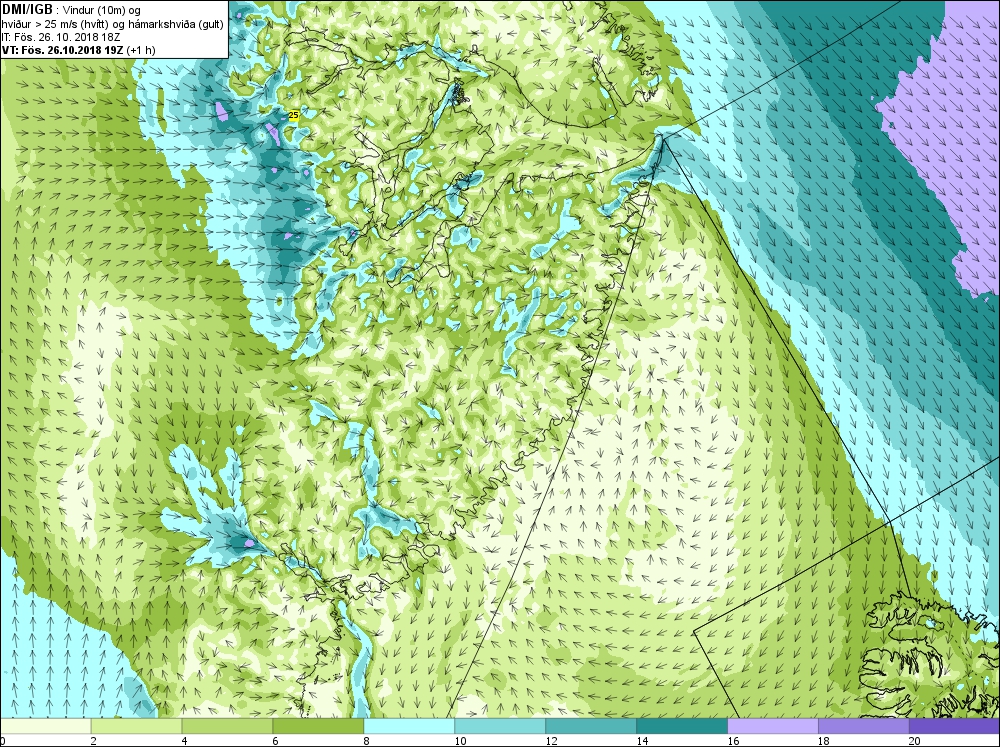
Task: Click the 8–10 m/s light cyan swatch
Action: pyautogui.click(x=409, y=726)
